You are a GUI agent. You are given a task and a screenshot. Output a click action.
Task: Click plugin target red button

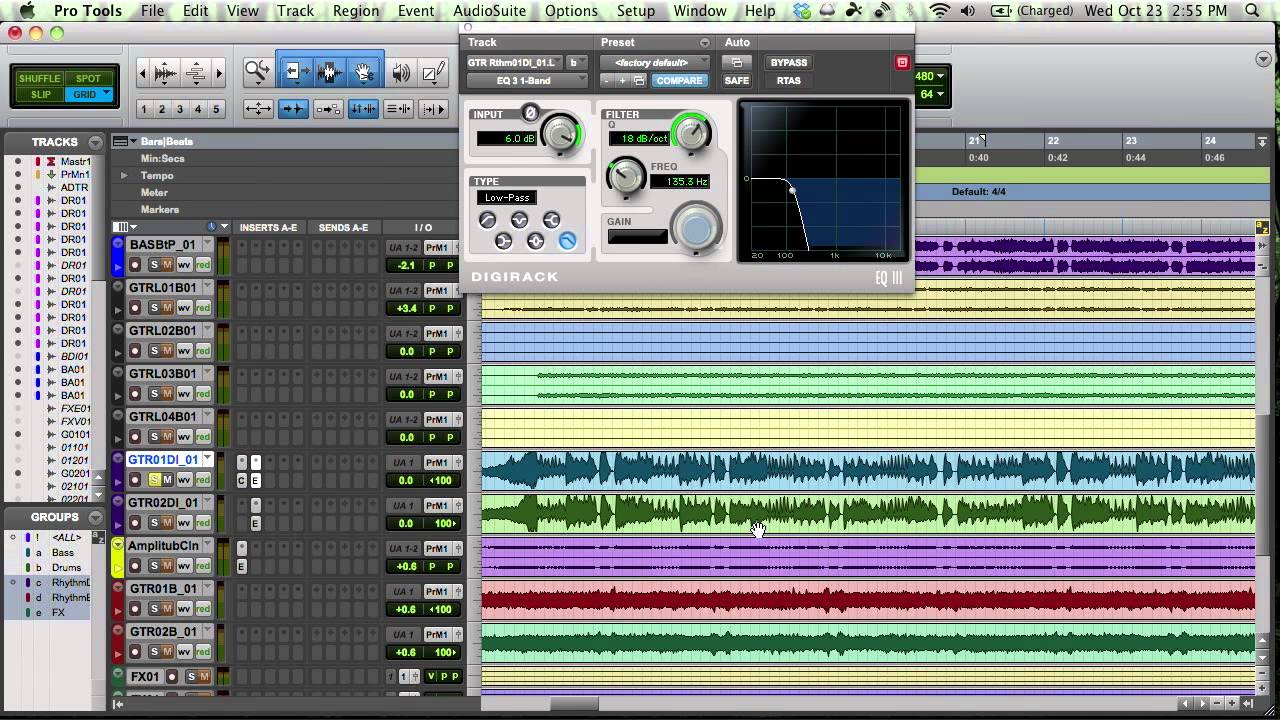click(902, 62)
